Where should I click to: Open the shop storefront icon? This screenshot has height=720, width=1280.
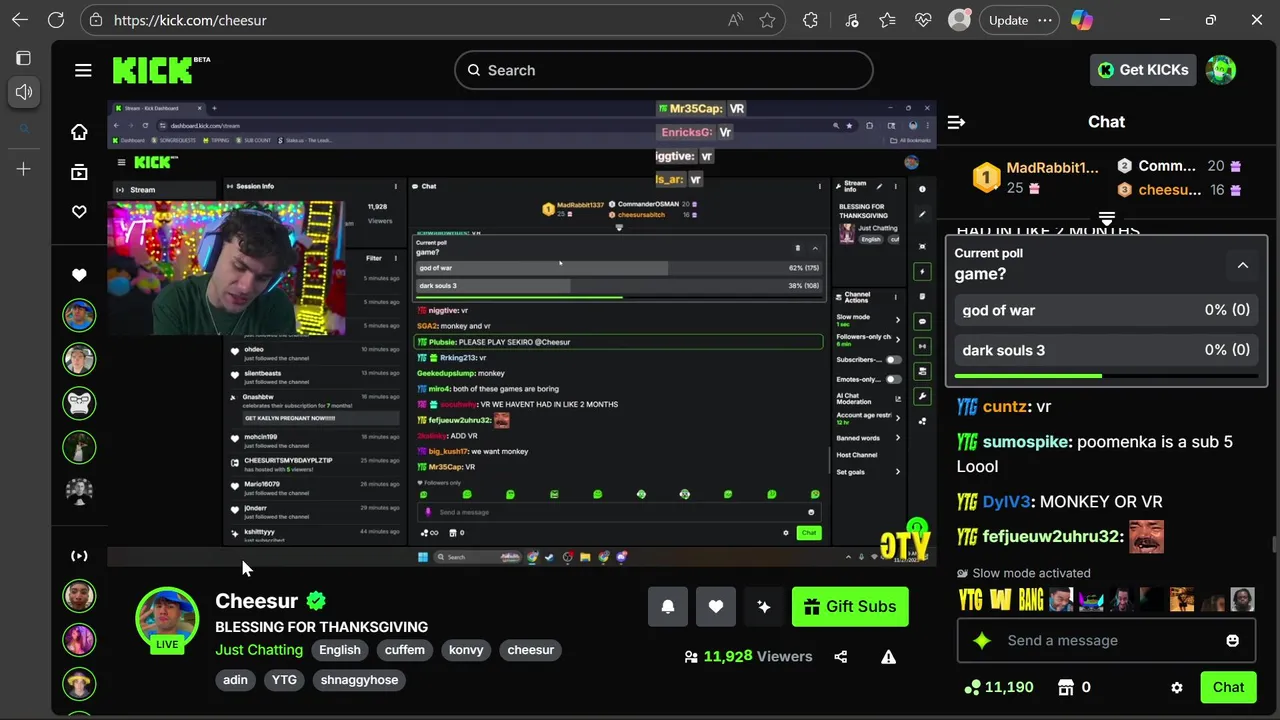1066,687
